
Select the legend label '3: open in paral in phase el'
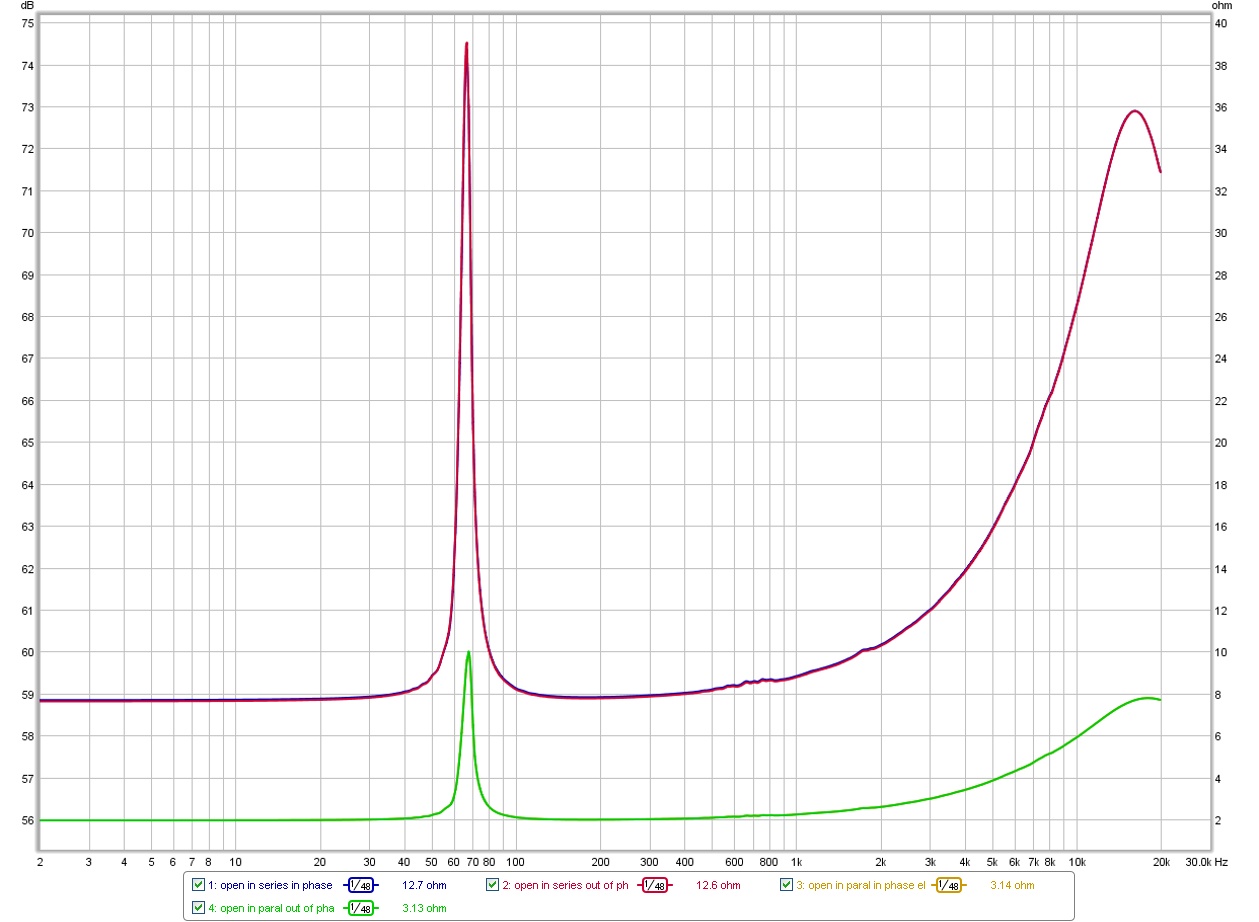860,885
